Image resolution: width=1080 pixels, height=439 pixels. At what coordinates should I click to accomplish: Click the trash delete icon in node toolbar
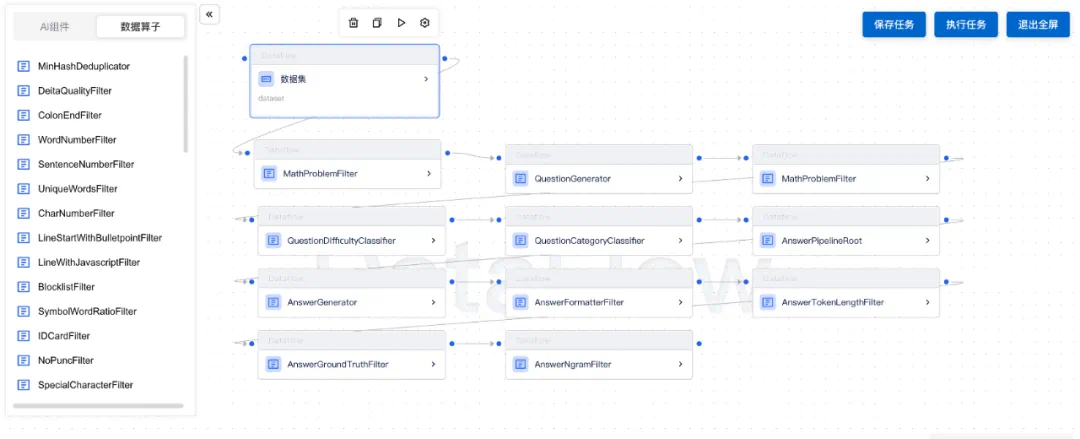(x=353, y=23)
